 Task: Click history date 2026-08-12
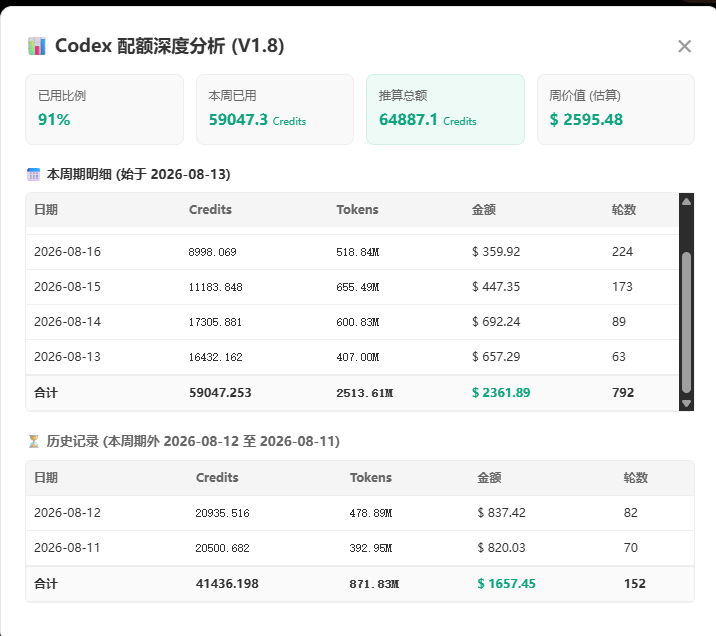(x=68, y=513)
